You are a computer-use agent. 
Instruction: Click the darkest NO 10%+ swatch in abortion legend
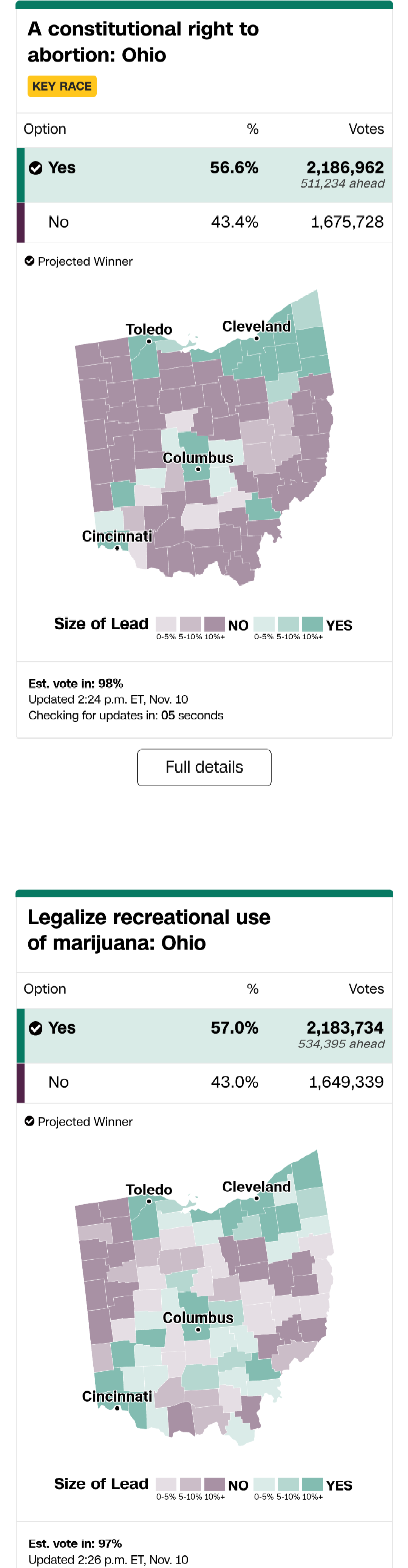point(214,624)
